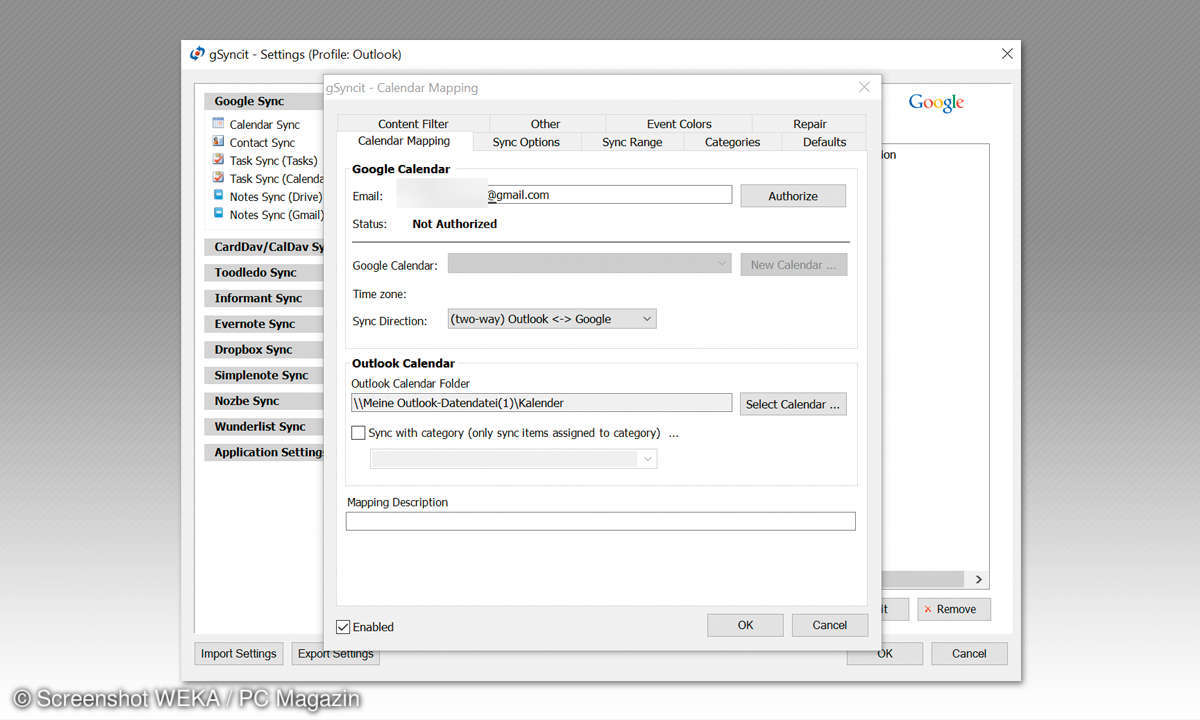The width and height of the screenshot is (1200, 720).
Task: Select Task Sync (Tasks) in sidebar
Action: click(273, 160)
